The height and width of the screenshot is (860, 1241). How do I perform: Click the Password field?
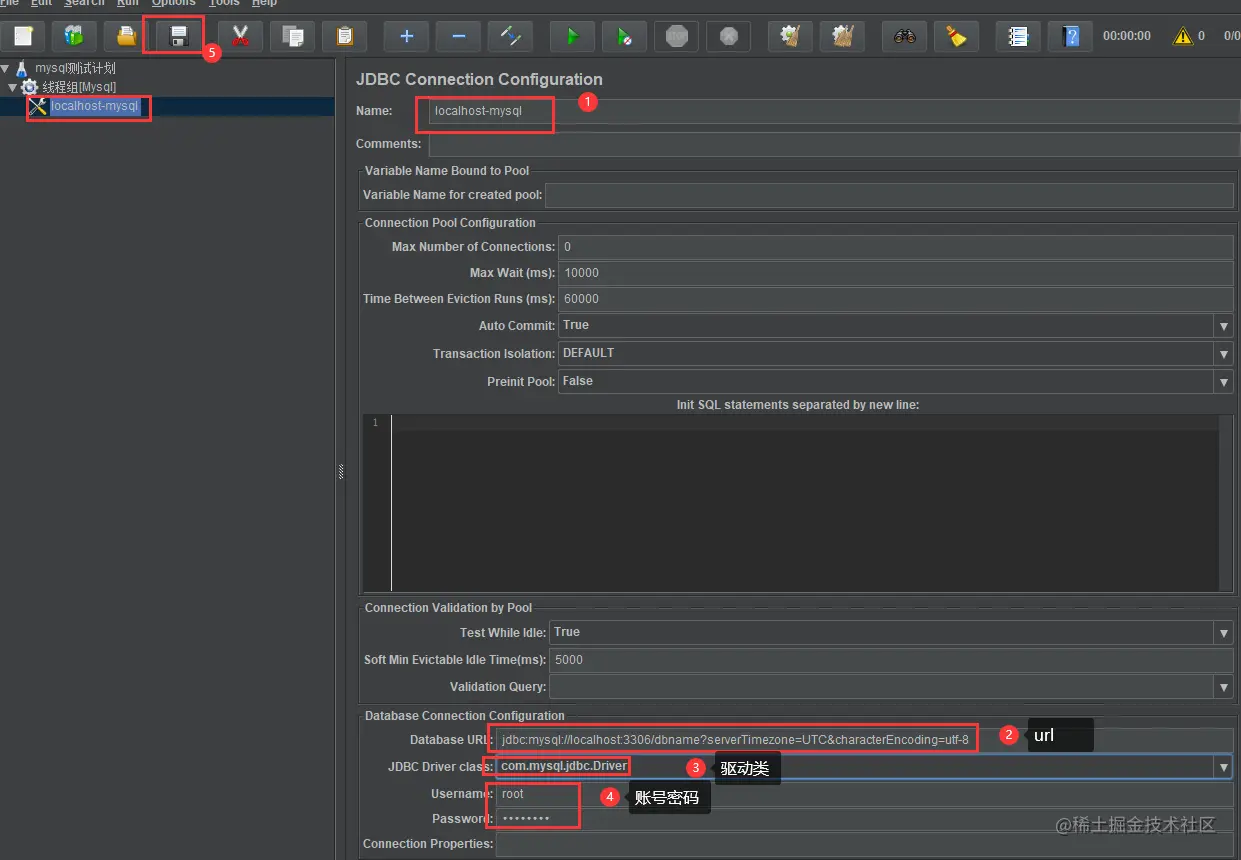click(x=865, y=819)
